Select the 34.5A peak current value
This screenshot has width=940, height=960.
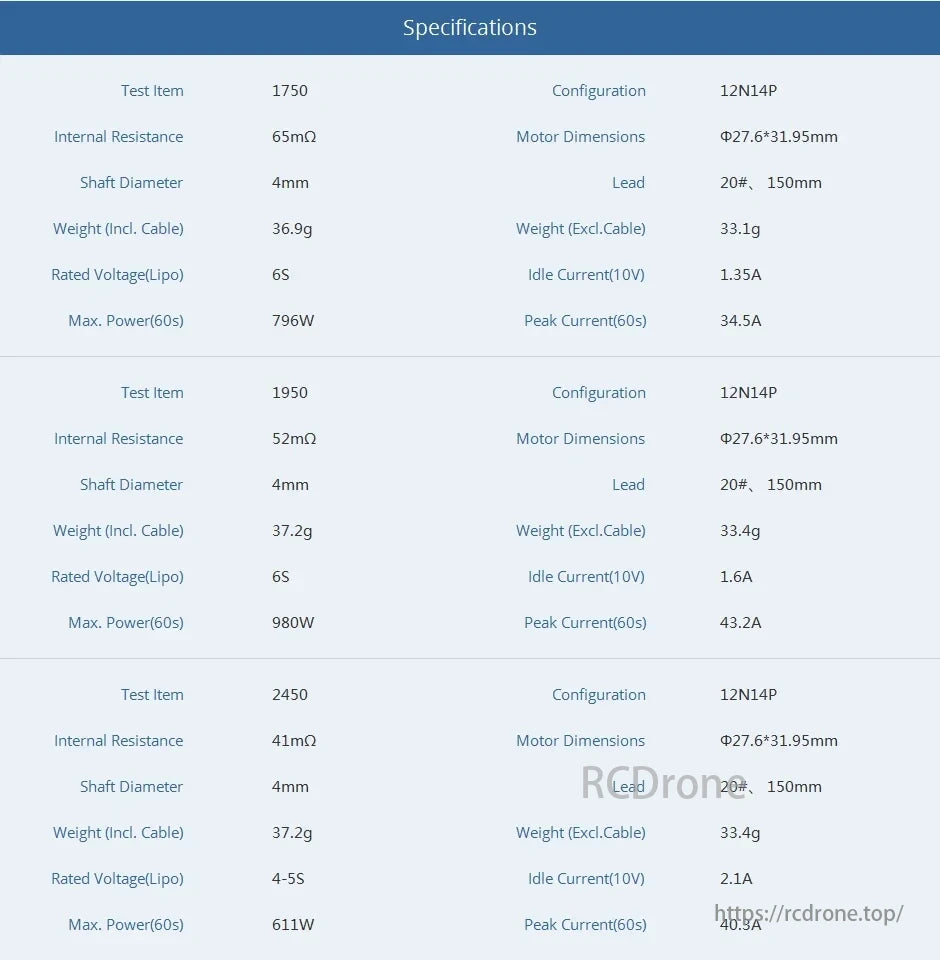click(x=741, y=321)
